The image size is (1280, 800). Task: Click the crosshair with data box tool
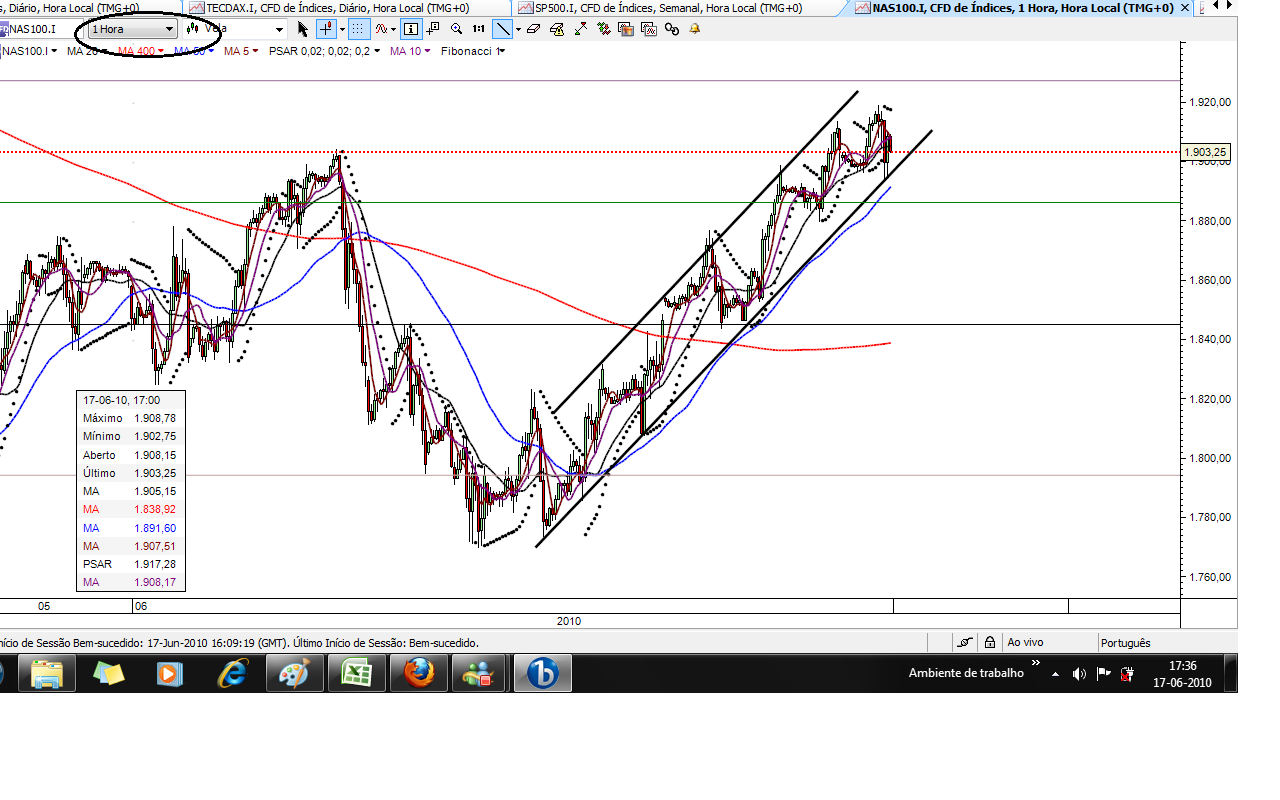[x=432, y=29]
